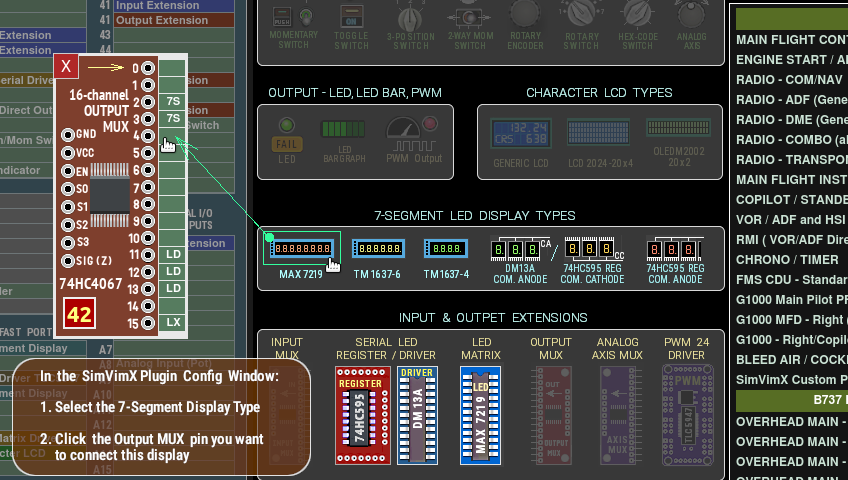
Task: Choose the TM1637-6 display icon
Action: pos(378,249)
